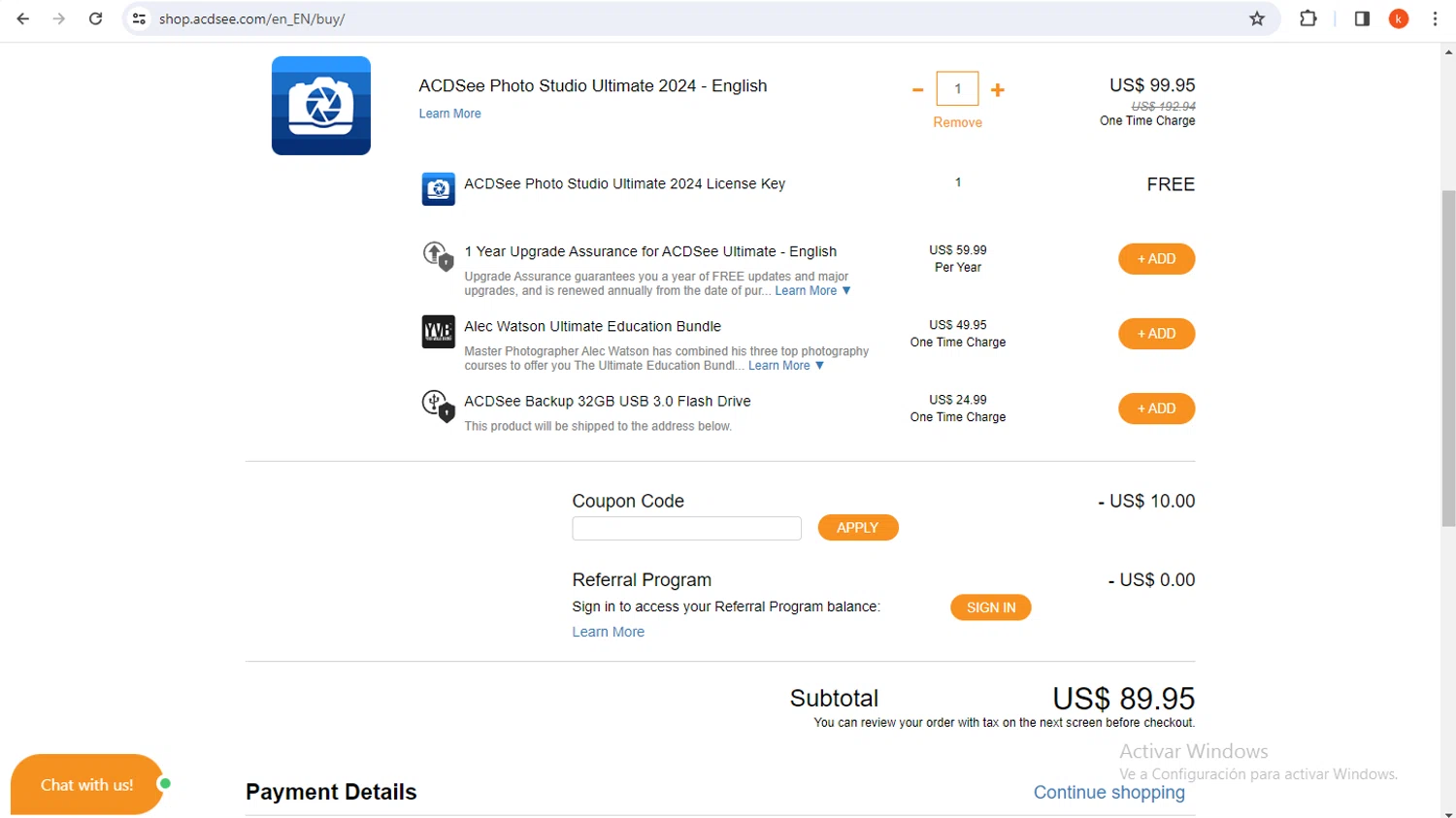
Task: Click the ACDSee Photo Studio product logo
Action: click(x=321, y=106)
